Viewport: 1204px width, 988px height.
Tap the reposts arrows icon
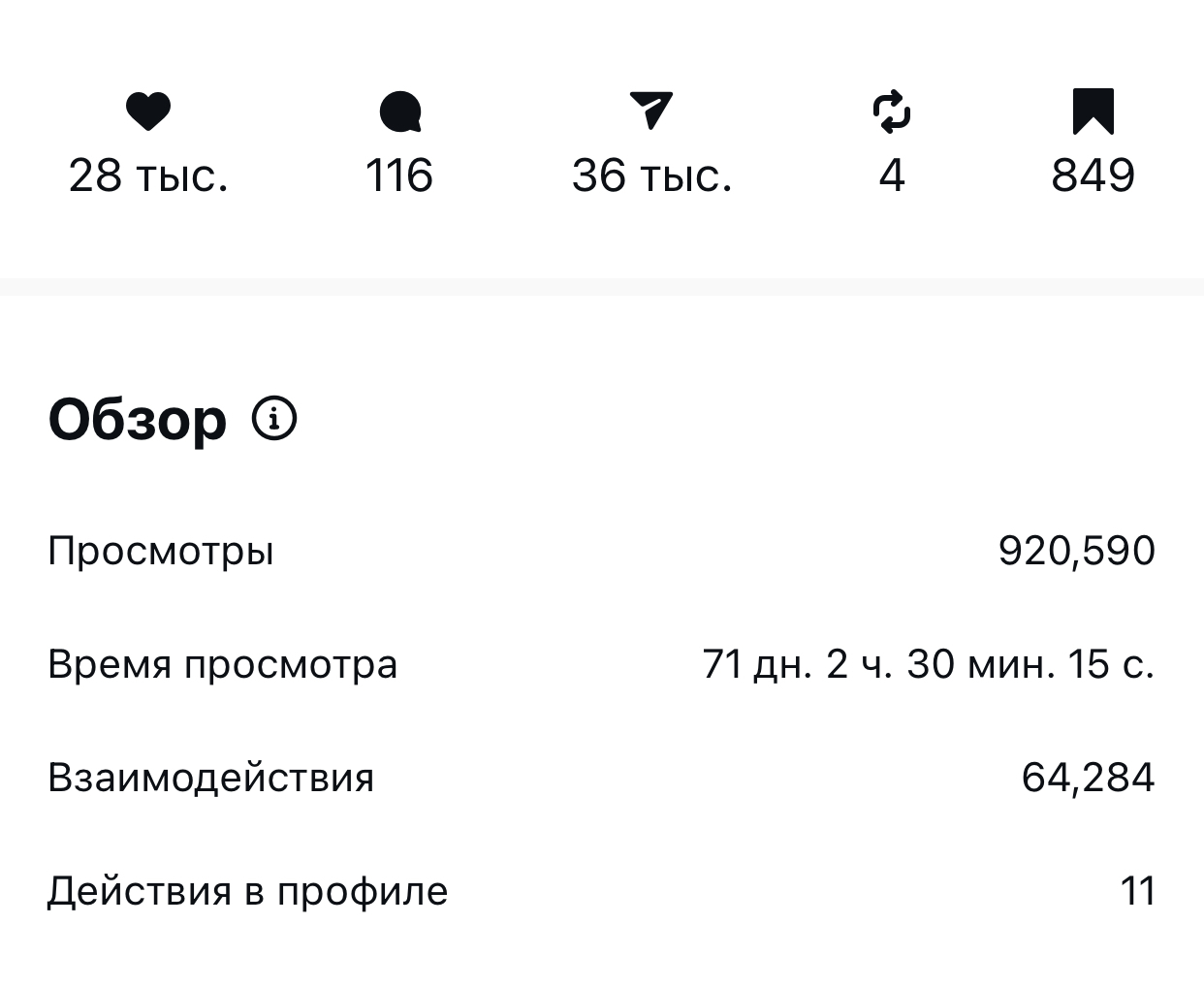click(x=892, y=112)
